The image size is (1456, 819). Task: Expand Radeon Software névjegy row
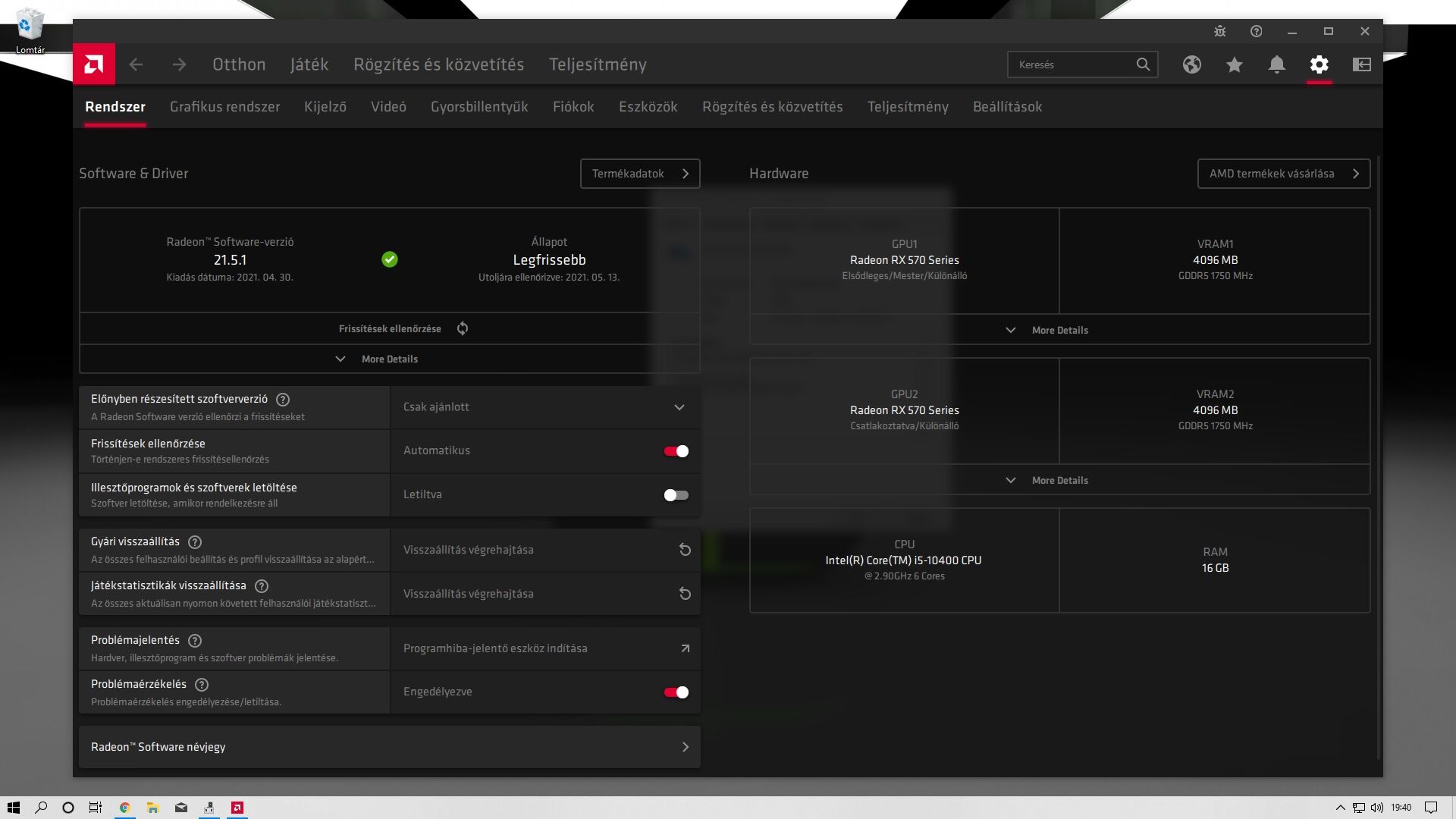pos(390,747)
